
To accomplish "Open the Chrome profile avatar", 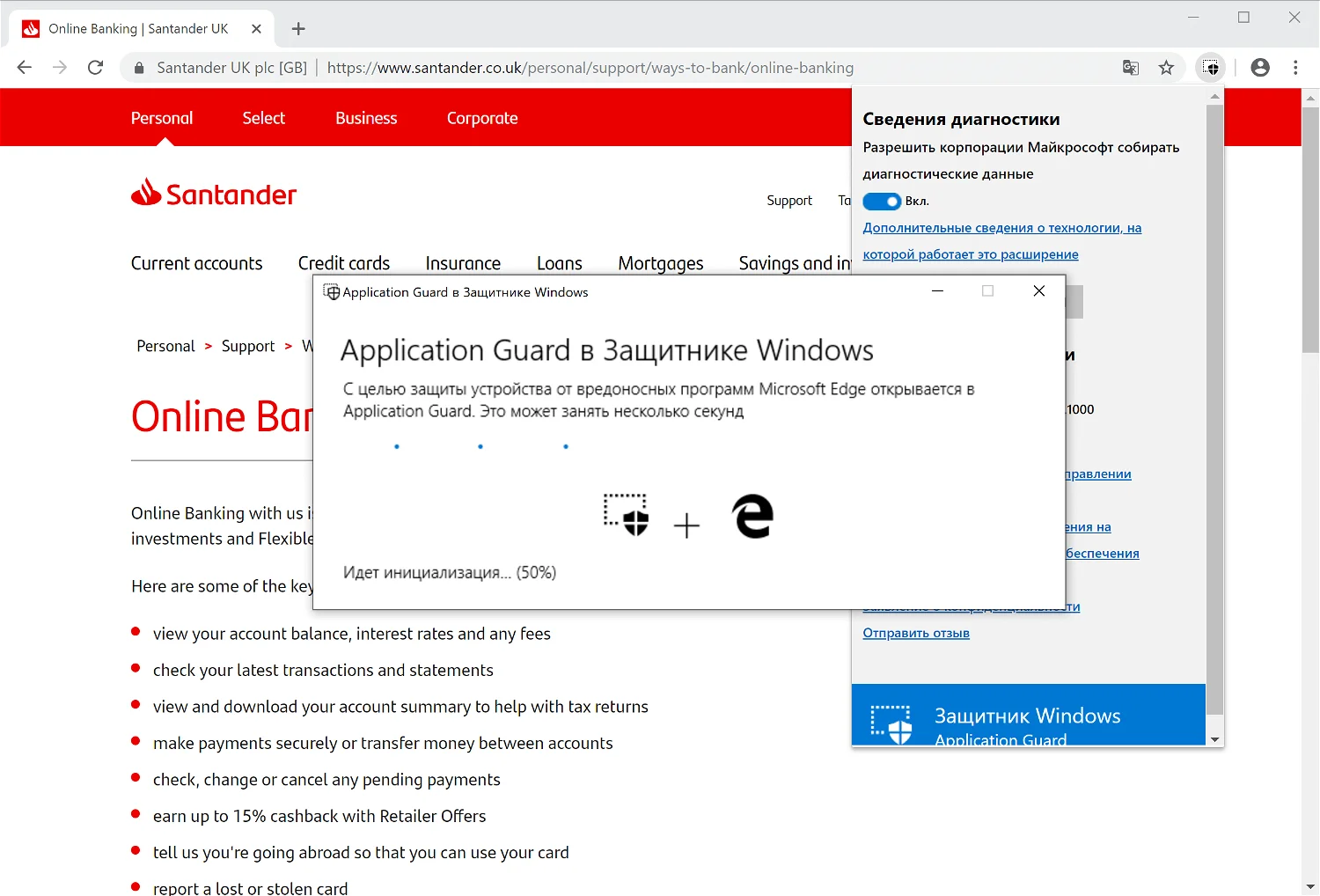I will (1260, 68).
